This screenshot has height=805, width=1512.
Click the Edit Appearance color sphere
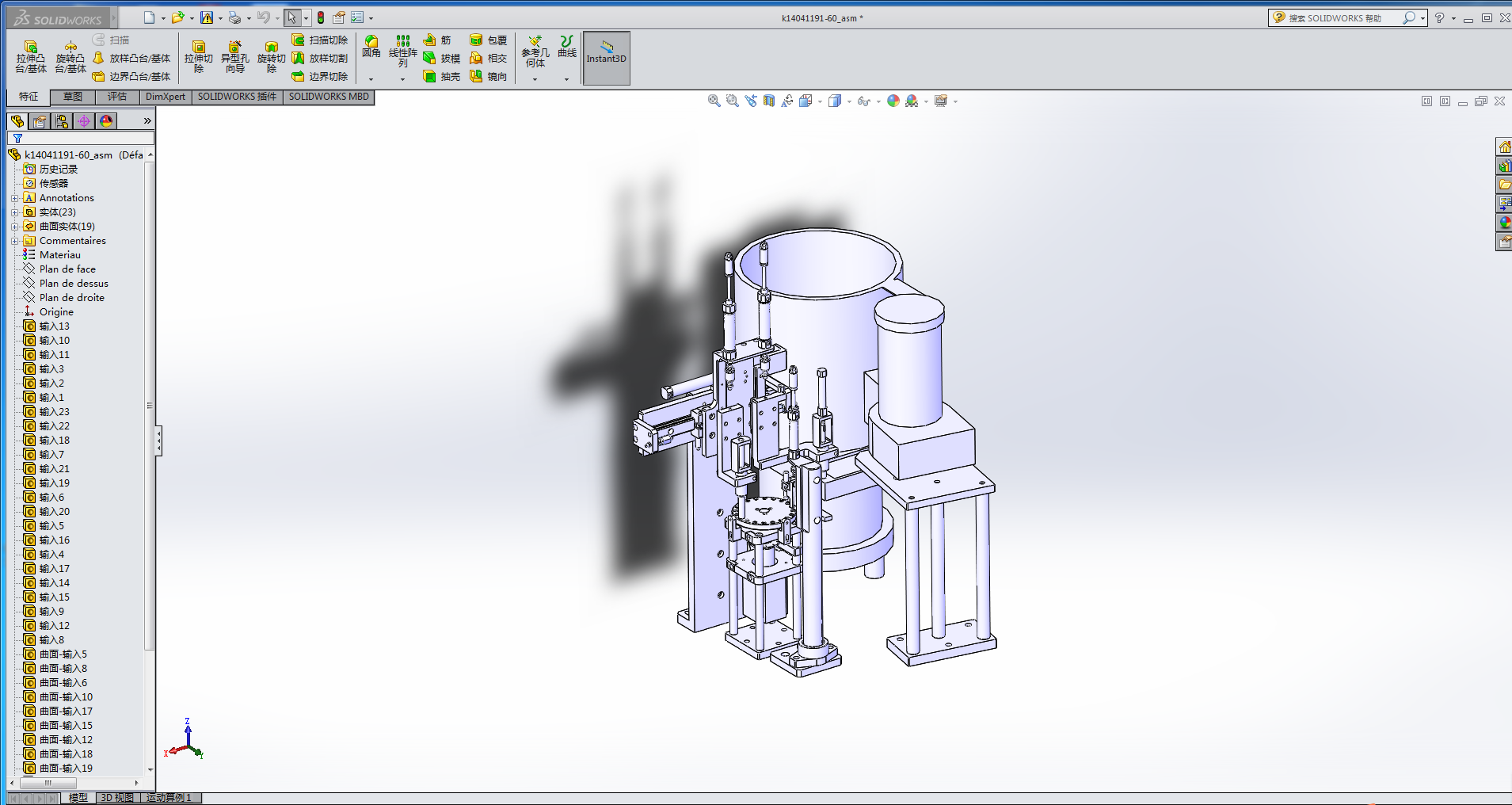point(893,101)
